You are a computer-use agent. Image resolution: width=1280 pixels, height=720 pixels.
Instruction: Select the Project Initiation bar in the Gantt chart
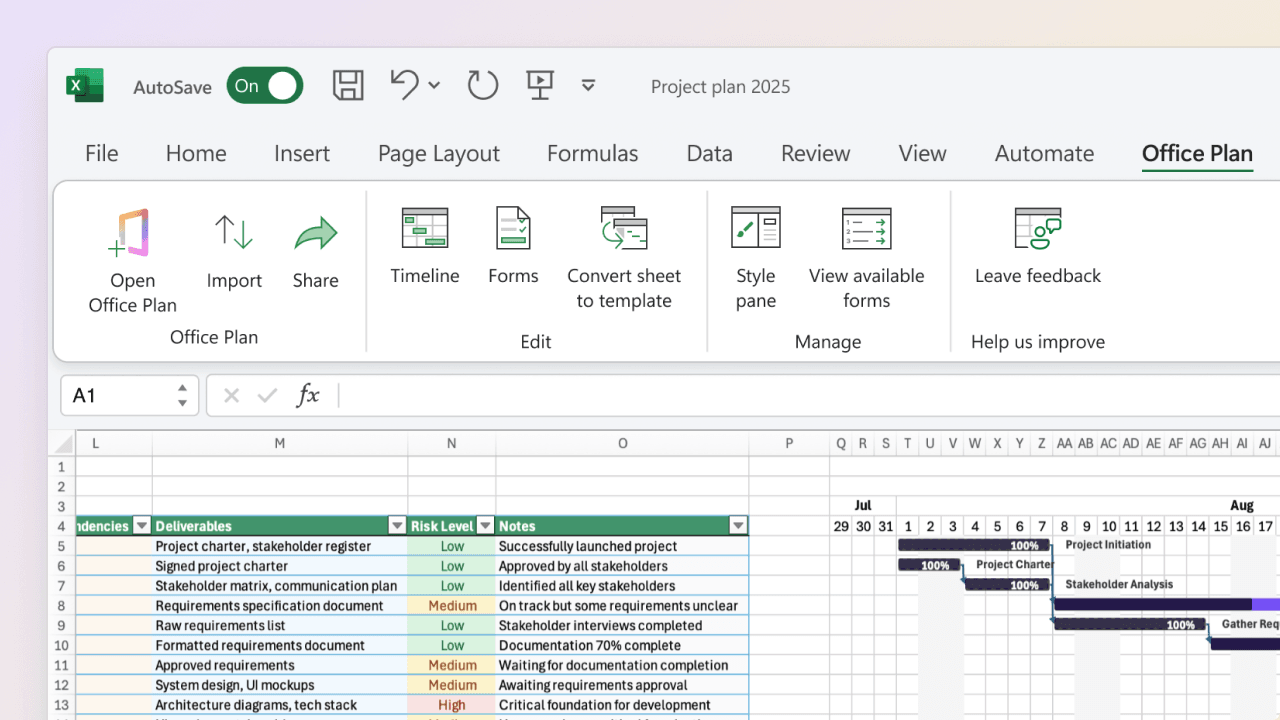point(975,545)
